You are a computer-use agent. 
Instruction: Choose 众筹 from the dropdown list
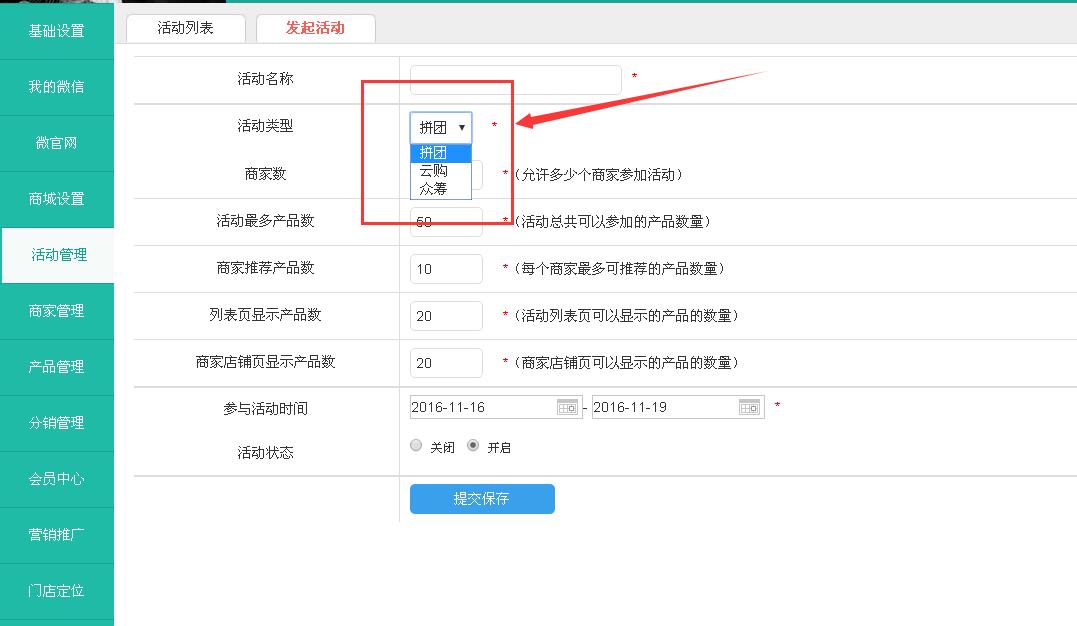point(434,188)
